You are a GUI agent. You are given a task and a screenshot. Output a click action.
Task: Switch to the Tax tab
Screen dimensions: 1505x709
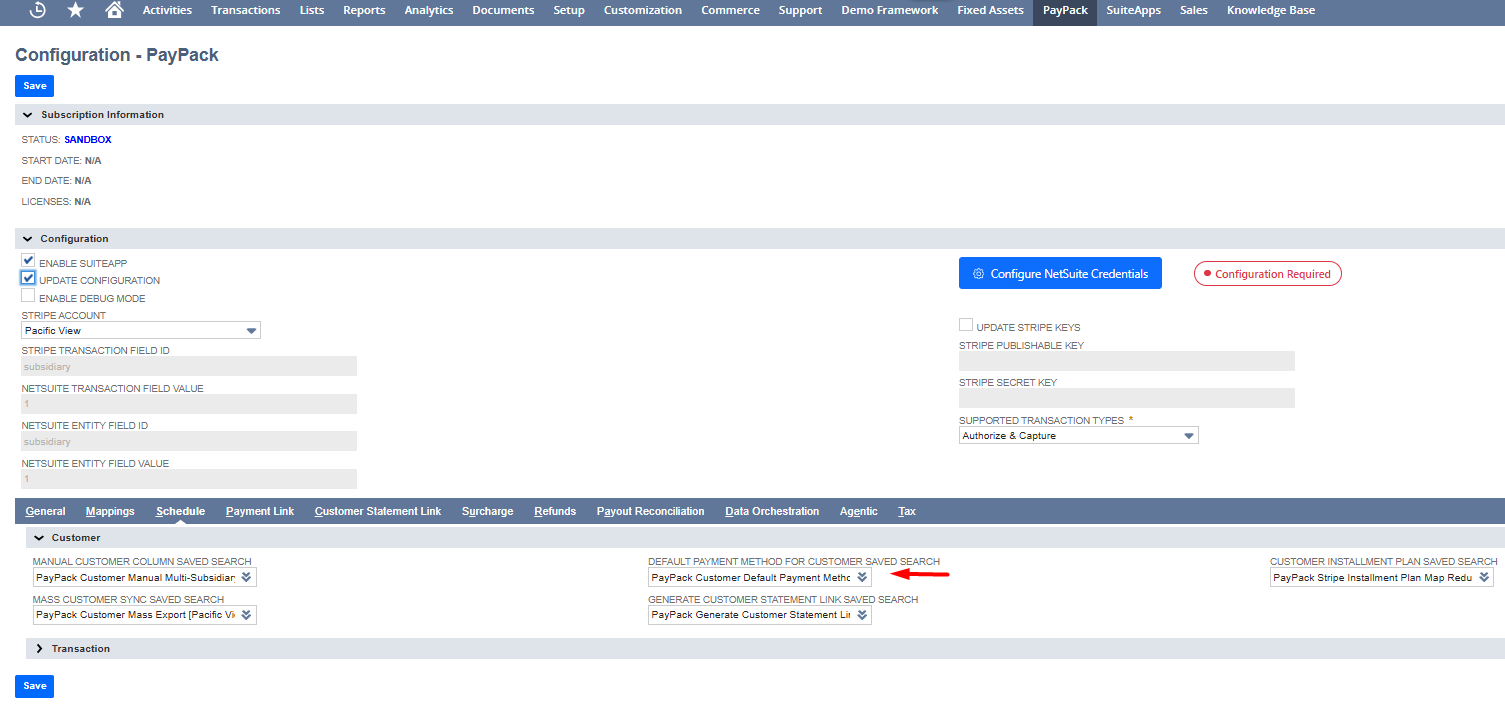[x=907, y=511]
